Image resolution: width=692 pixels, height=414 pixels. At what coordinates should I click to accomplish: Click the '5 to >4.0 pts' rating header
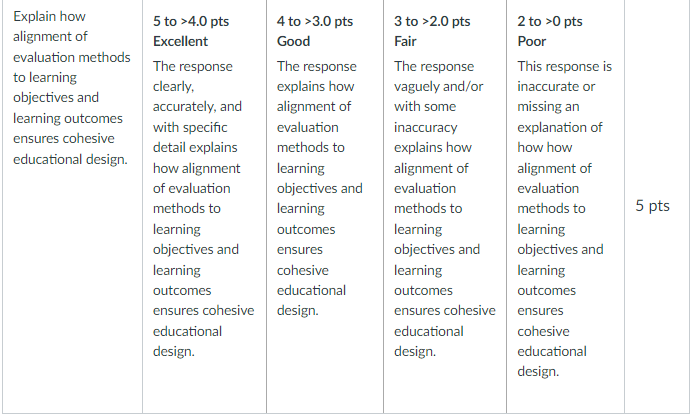191,21
